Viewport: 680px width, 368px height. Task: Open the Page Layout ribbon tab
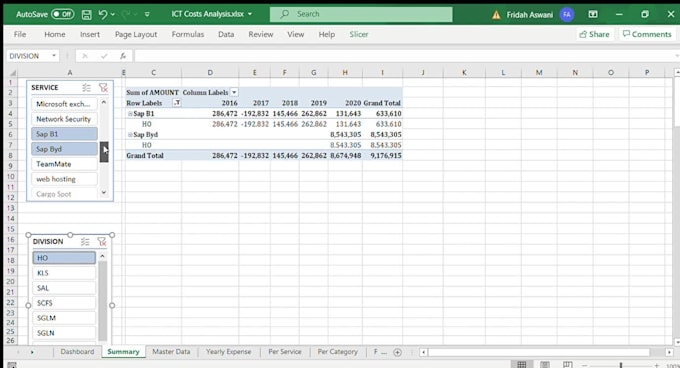(136, 34)
